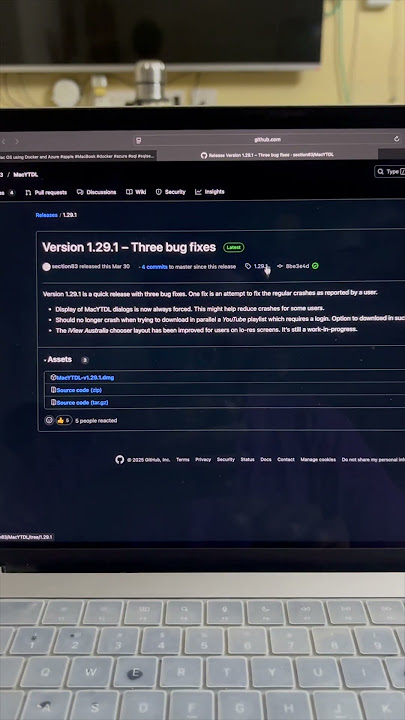Toggle the thumbs up reaction
The width and height of the screenshot is (405, 720).
point(64,420)
